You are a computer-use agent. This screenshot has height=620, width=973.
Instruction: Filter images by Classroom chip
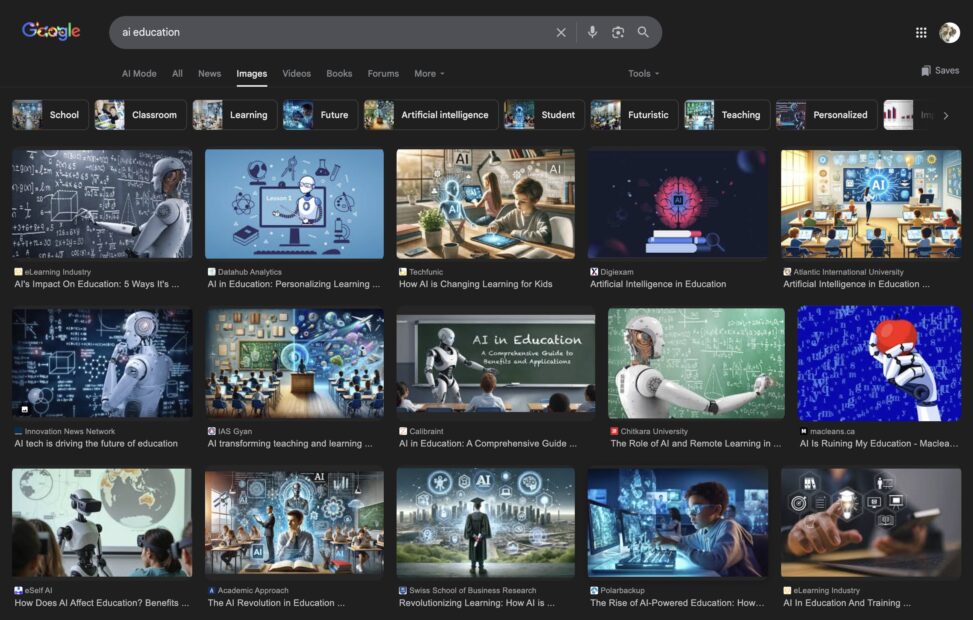pos(140,115)
